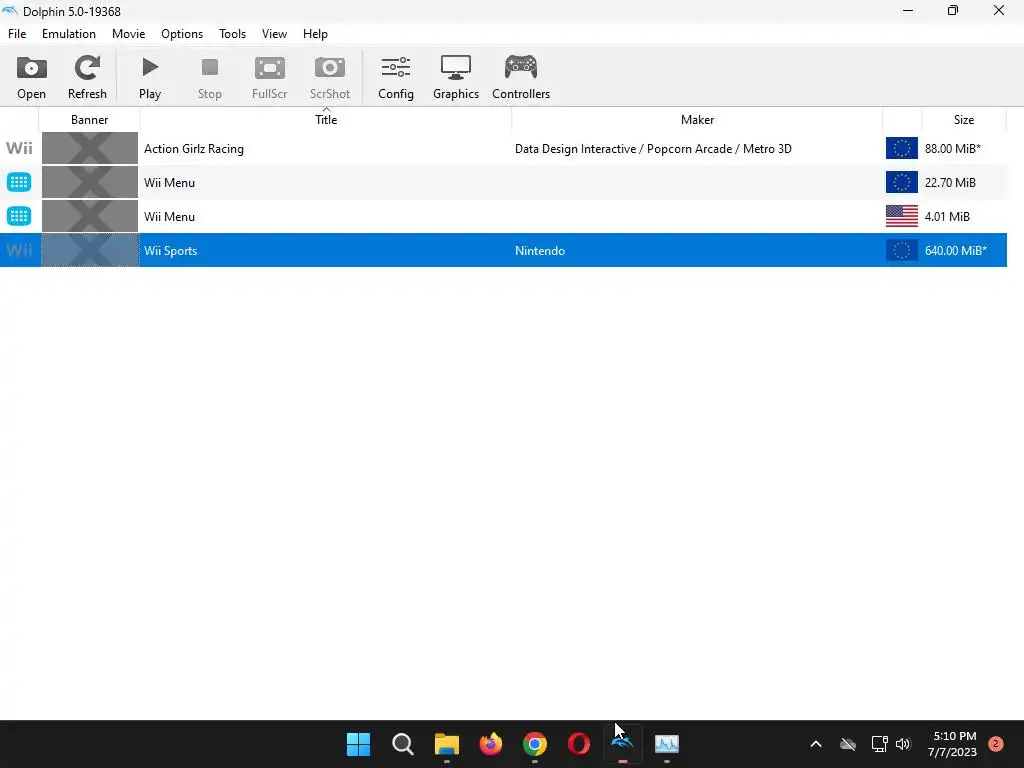Start the game with the Play button

click(x=150, y=78)
